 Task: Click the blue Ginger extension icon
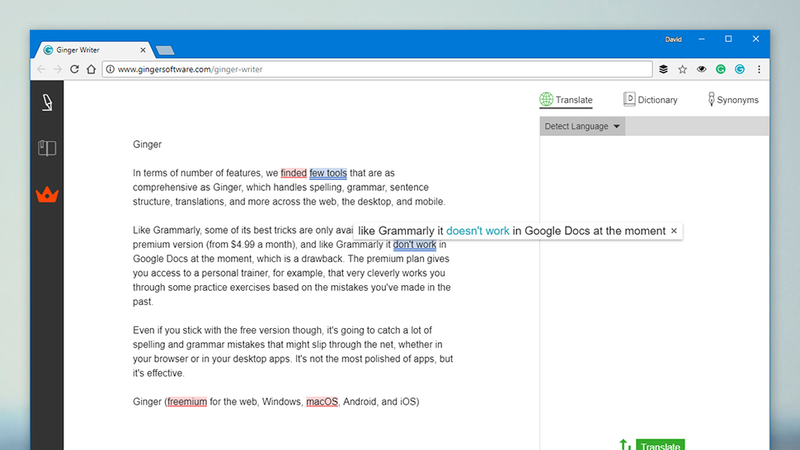coord(740,69)
